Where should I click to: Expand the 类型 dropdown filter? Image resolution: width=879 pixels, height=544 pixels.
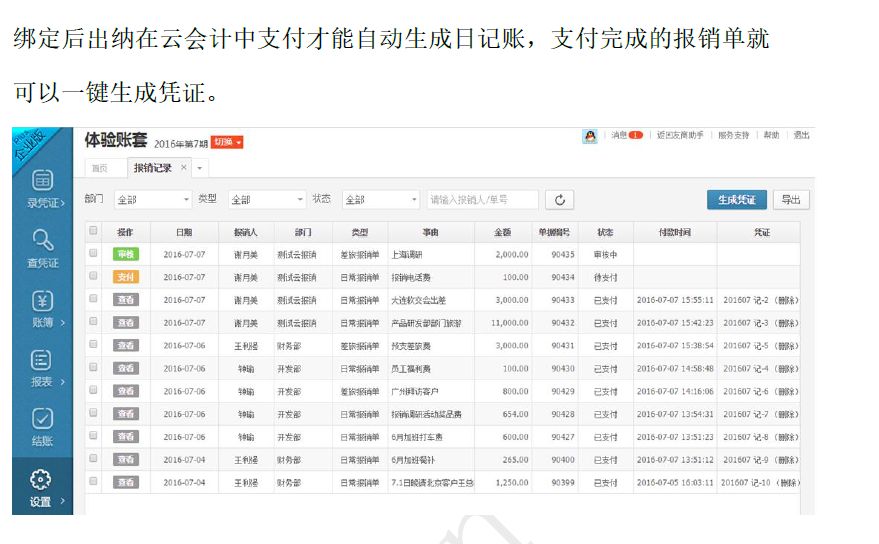click(266, 200)
